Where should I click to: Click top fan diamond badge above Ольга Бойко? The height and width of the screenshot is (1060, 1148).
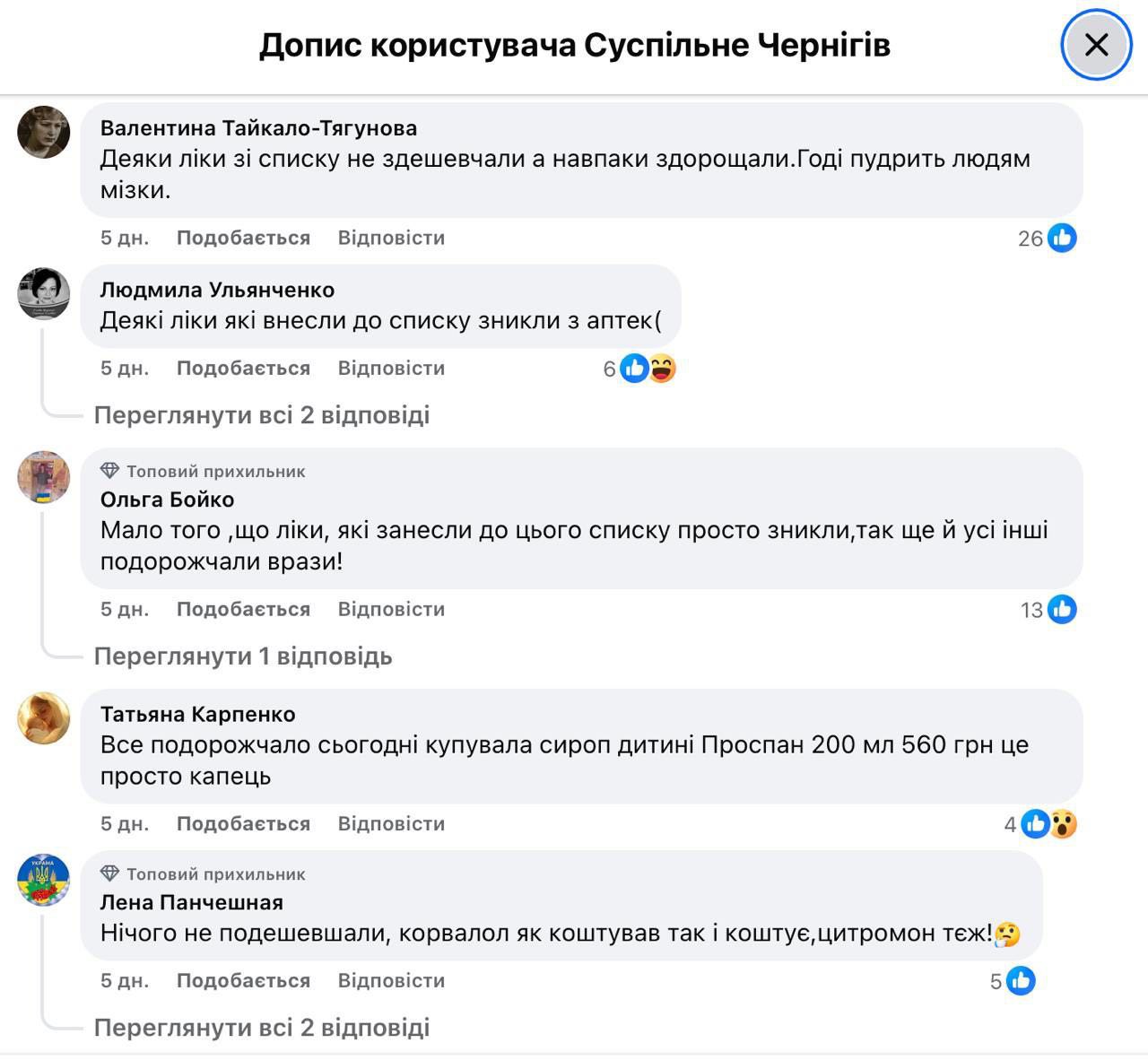[x=109, y=471]
